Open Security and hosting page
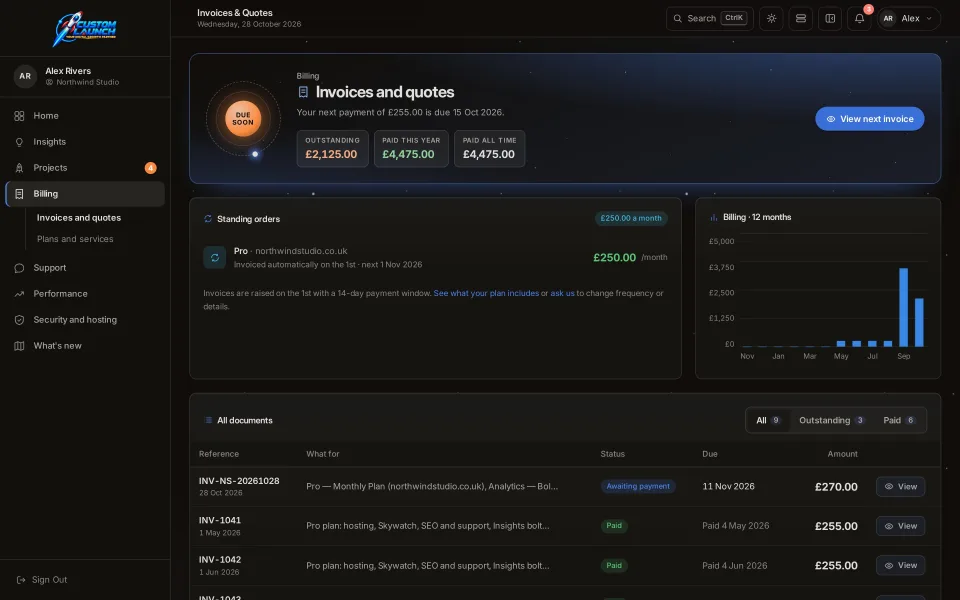 (84, 320)
